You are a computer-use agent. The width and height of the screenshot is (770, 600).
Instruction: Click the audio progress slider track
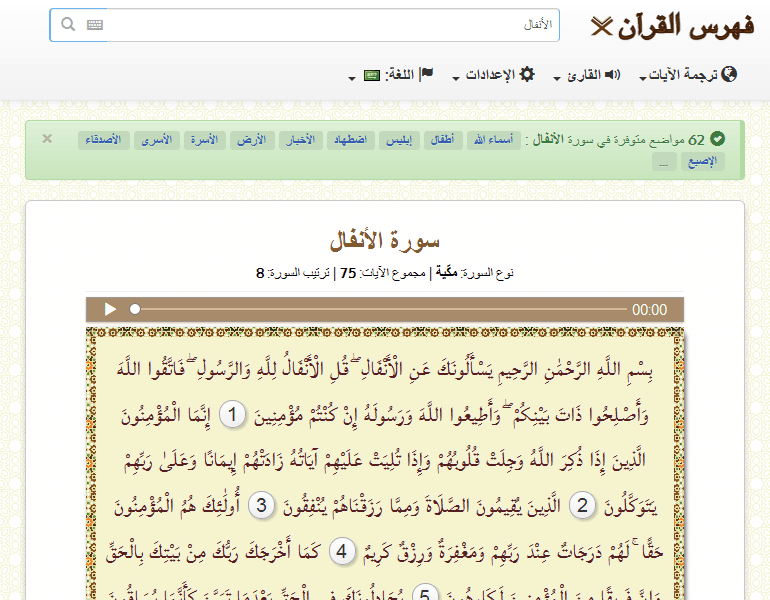(x=380, y=310)
